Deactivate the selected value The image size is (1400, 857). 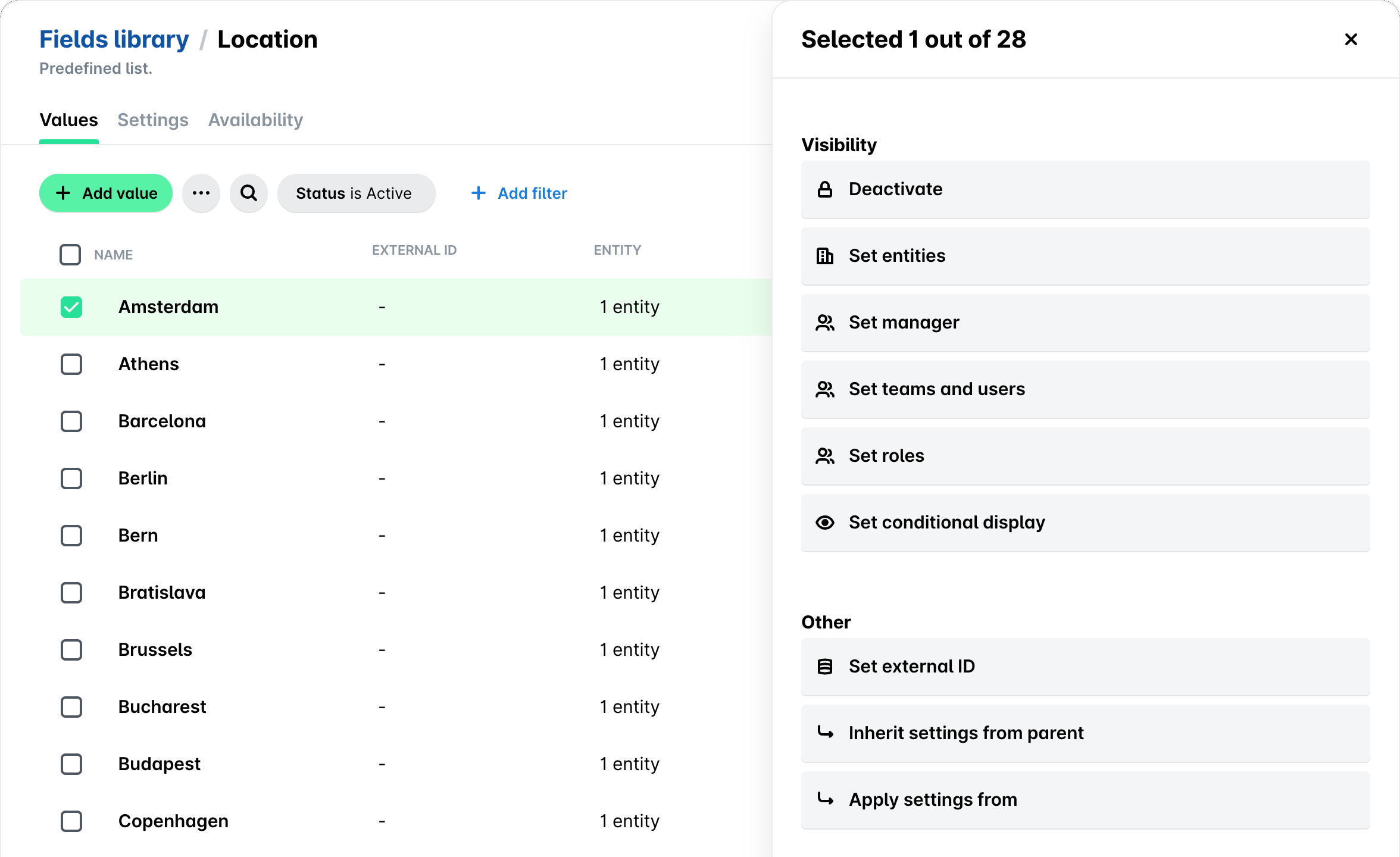point(1085,189)
